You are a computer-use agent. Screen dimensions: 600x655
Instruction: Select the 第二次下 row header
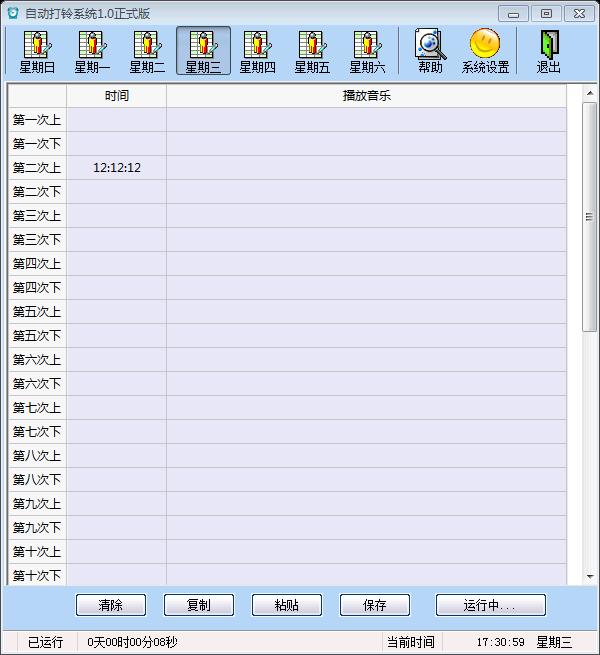(37, 192)
